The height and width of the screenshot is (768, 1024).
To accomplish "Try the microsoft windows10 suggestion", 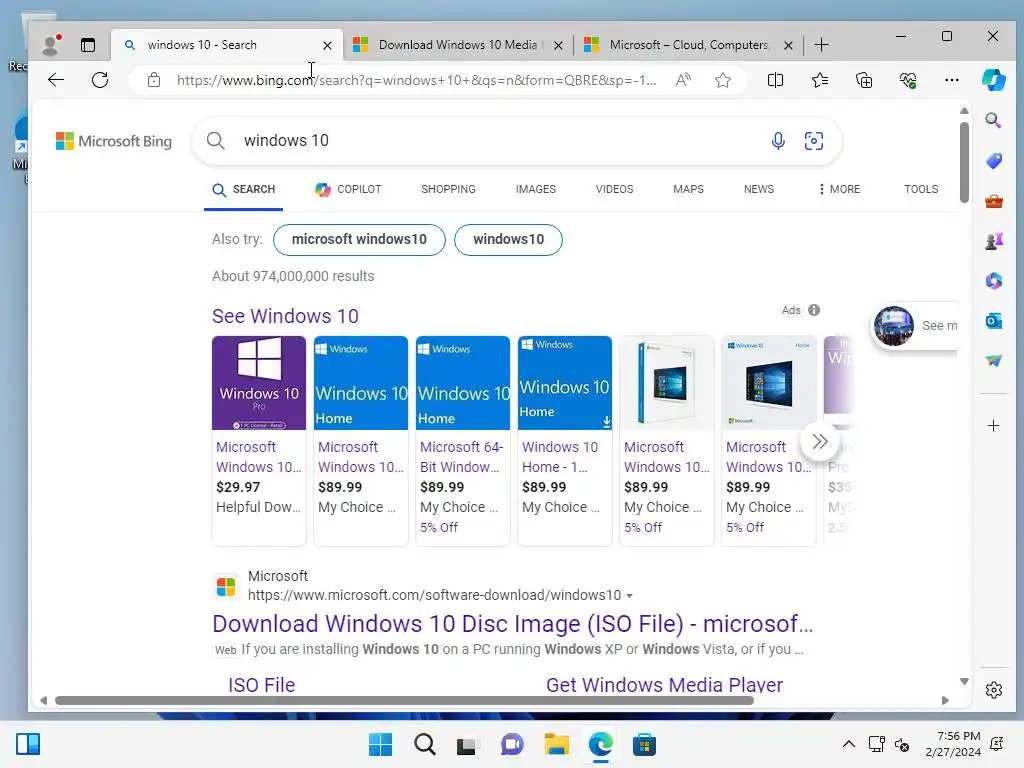I will 359,240.
